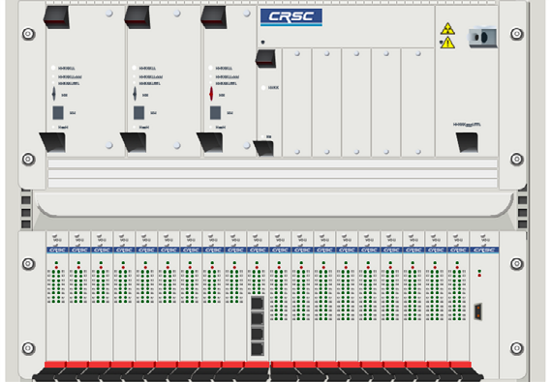Select the first blank filler panel beside the narrow module

297,102
